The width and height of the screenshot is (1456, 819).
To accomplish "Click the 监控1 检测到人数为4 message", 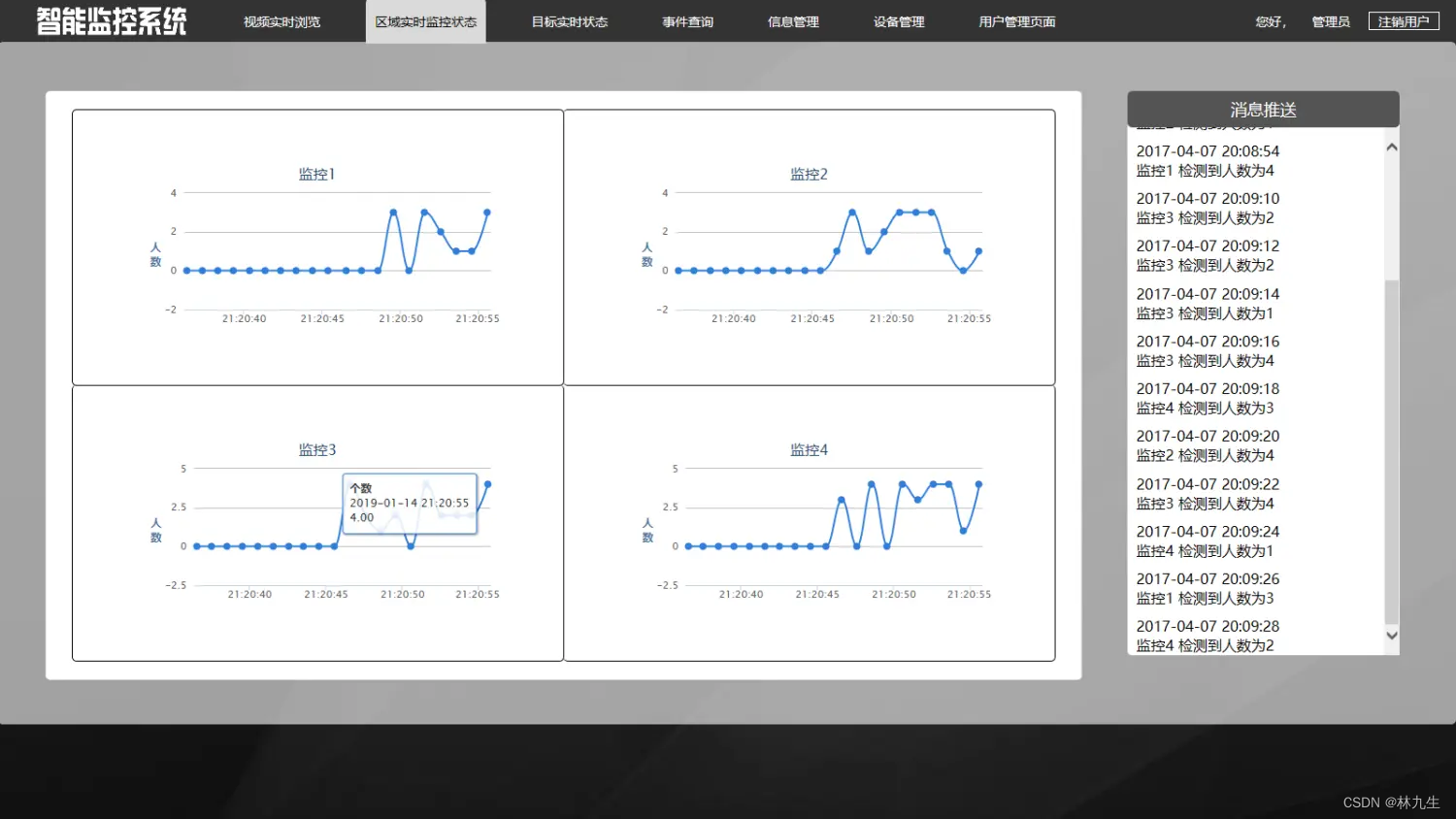I will [x=1205, y=171].
